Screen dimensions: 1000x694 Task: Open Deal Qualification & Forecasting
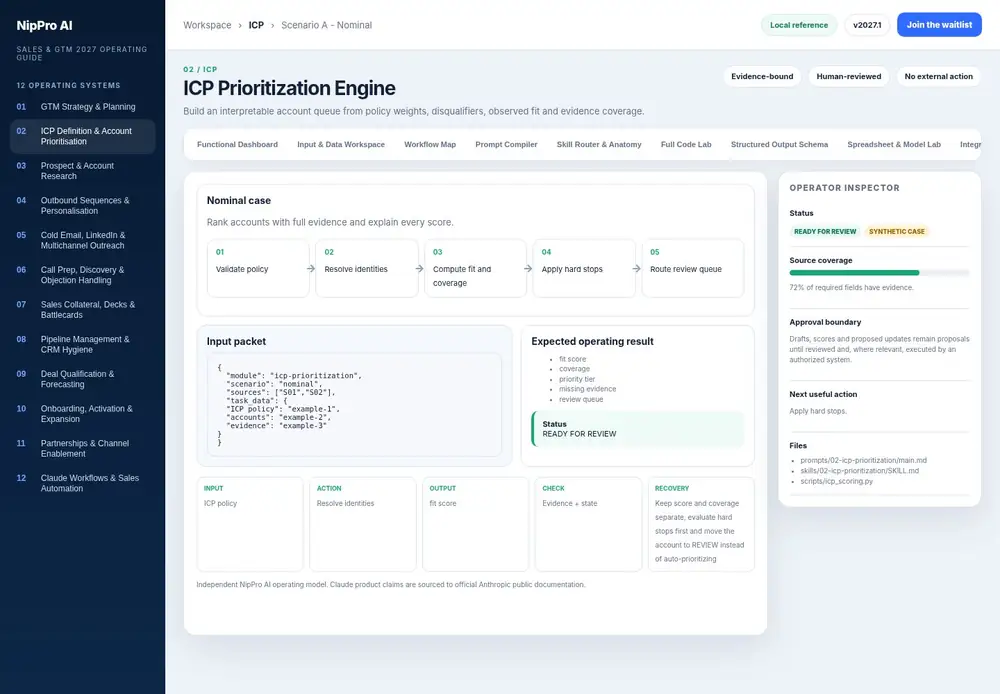(83, 379)
